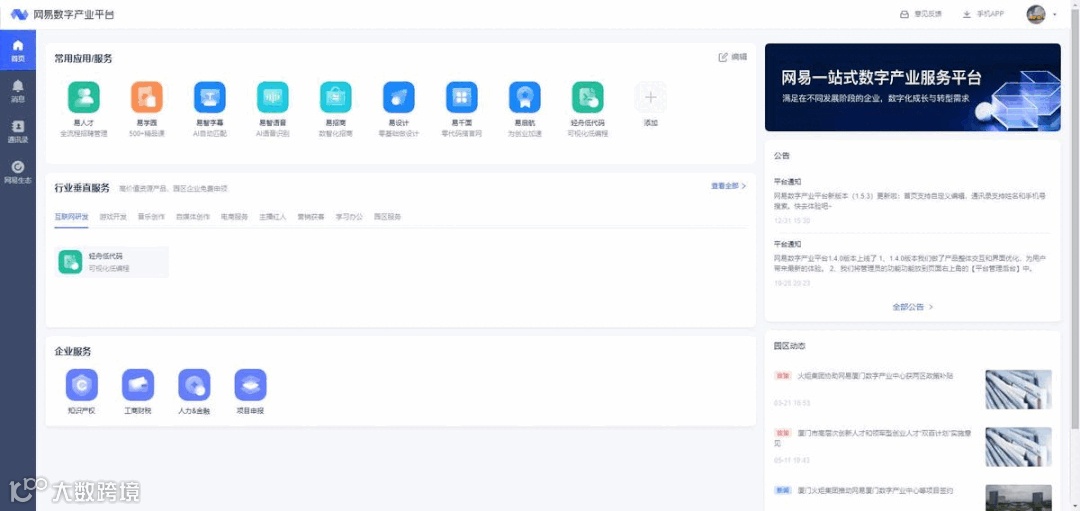This screenshot has width=1080, height=511.
Task: Click the 网易一站式数字产业服务平台 banner
Action: 913,87
